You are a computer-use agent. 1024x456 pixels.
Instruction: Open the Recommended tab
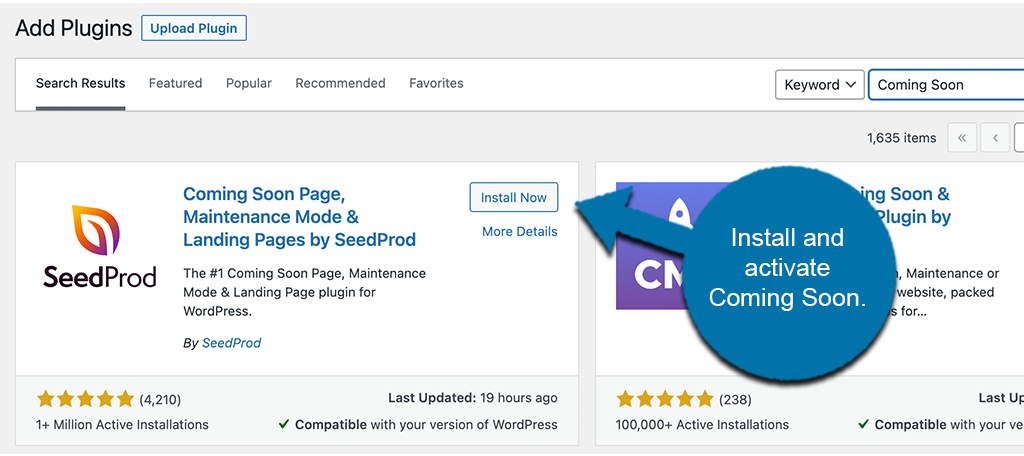tap(340, 83)
